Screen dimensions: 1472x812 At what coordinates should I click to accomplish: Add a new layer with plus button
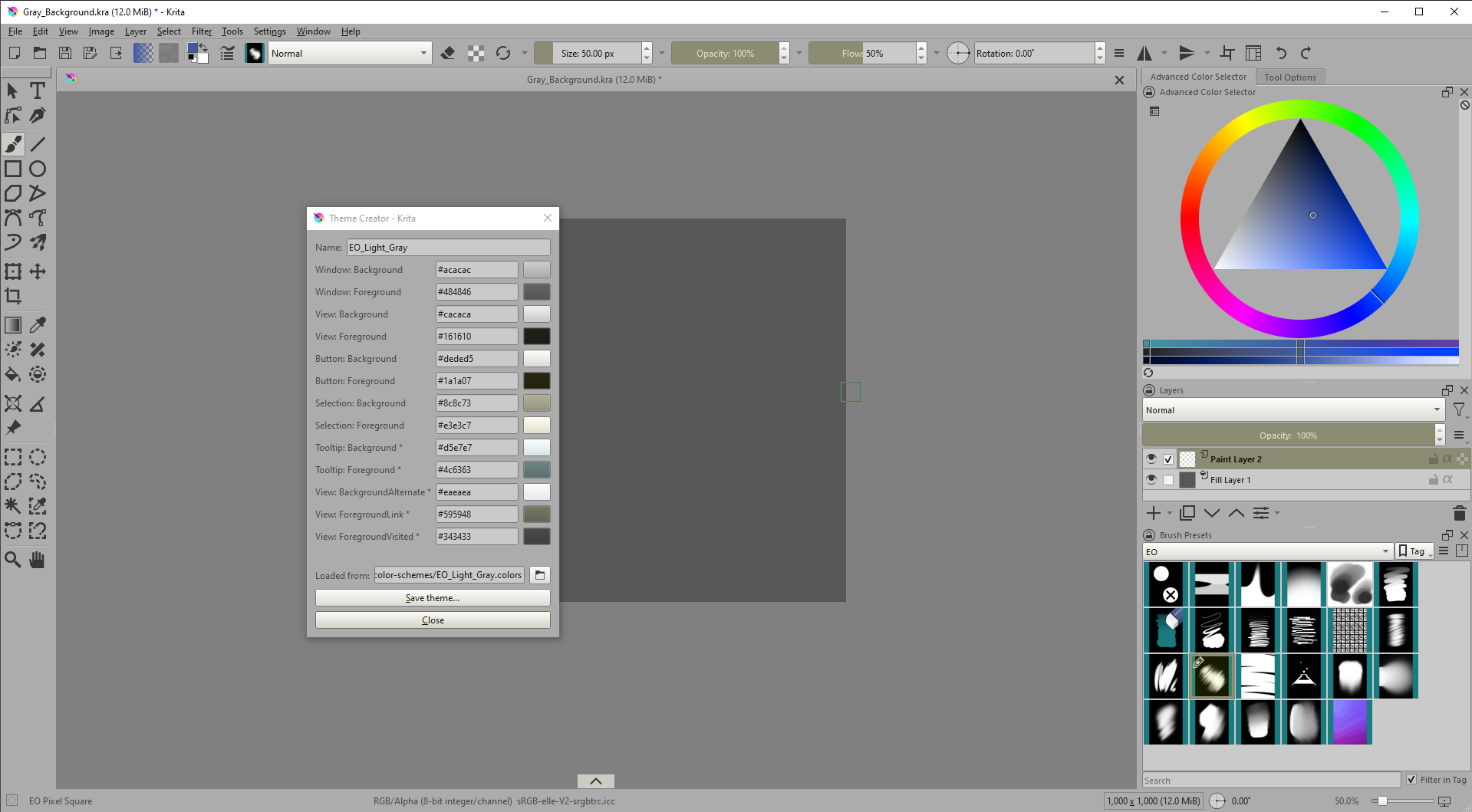pos(1153,513)
